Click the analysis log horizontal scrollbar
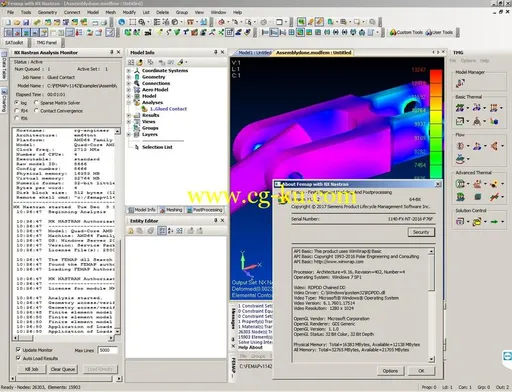Screen dimensions: 512x392 pos(64,338)
